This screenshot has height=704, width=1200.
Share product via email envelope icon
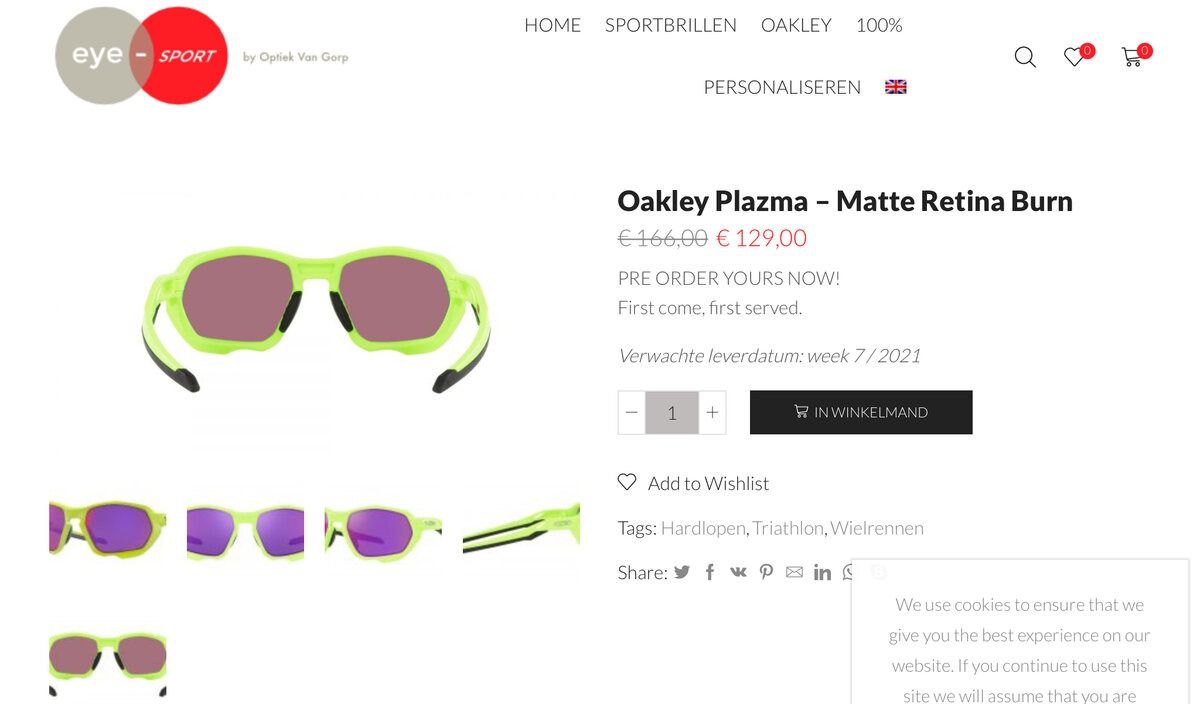(794, 572)
